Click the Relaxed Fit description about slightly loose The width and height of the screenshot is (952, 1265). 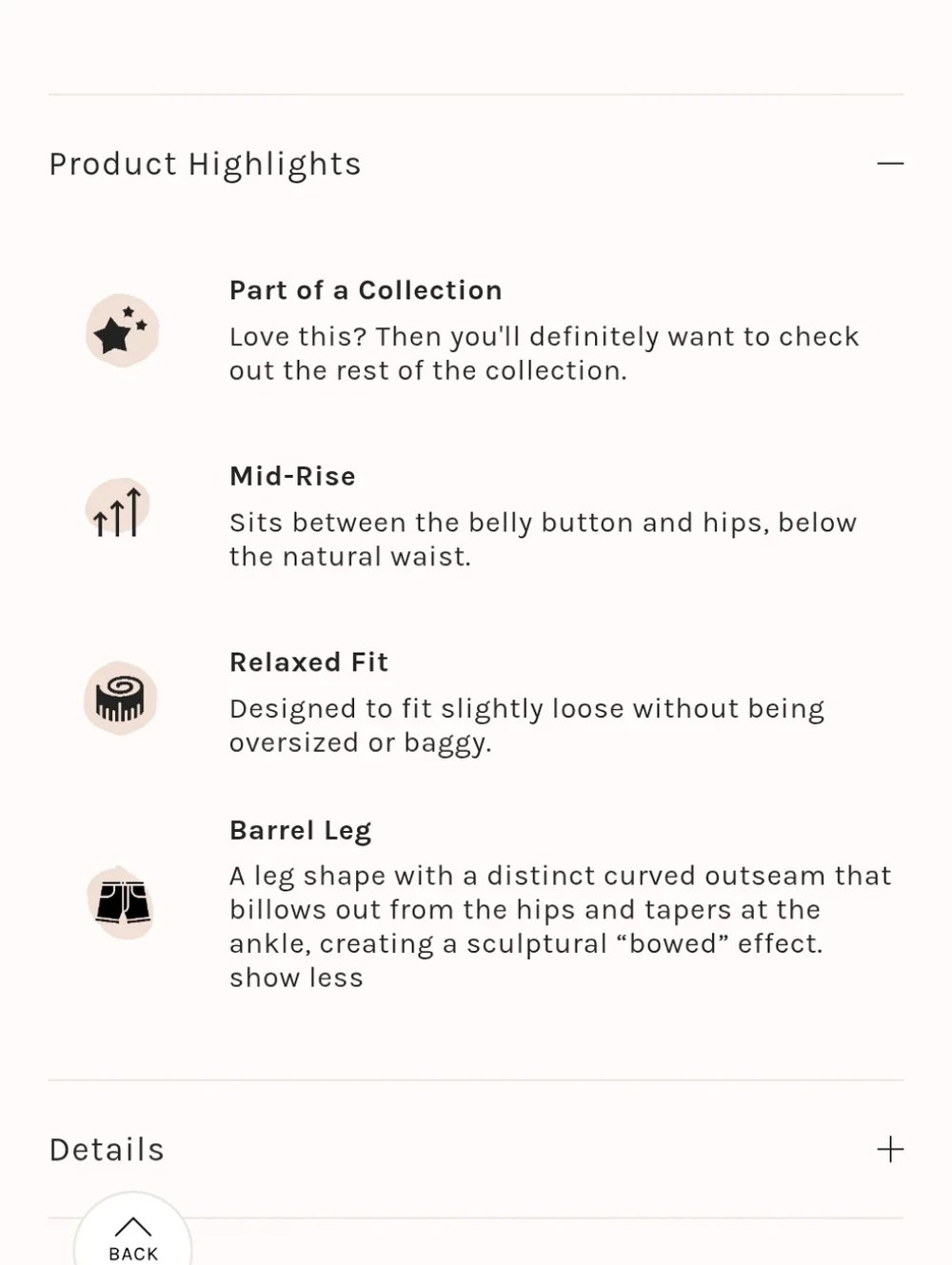(526, 725)
